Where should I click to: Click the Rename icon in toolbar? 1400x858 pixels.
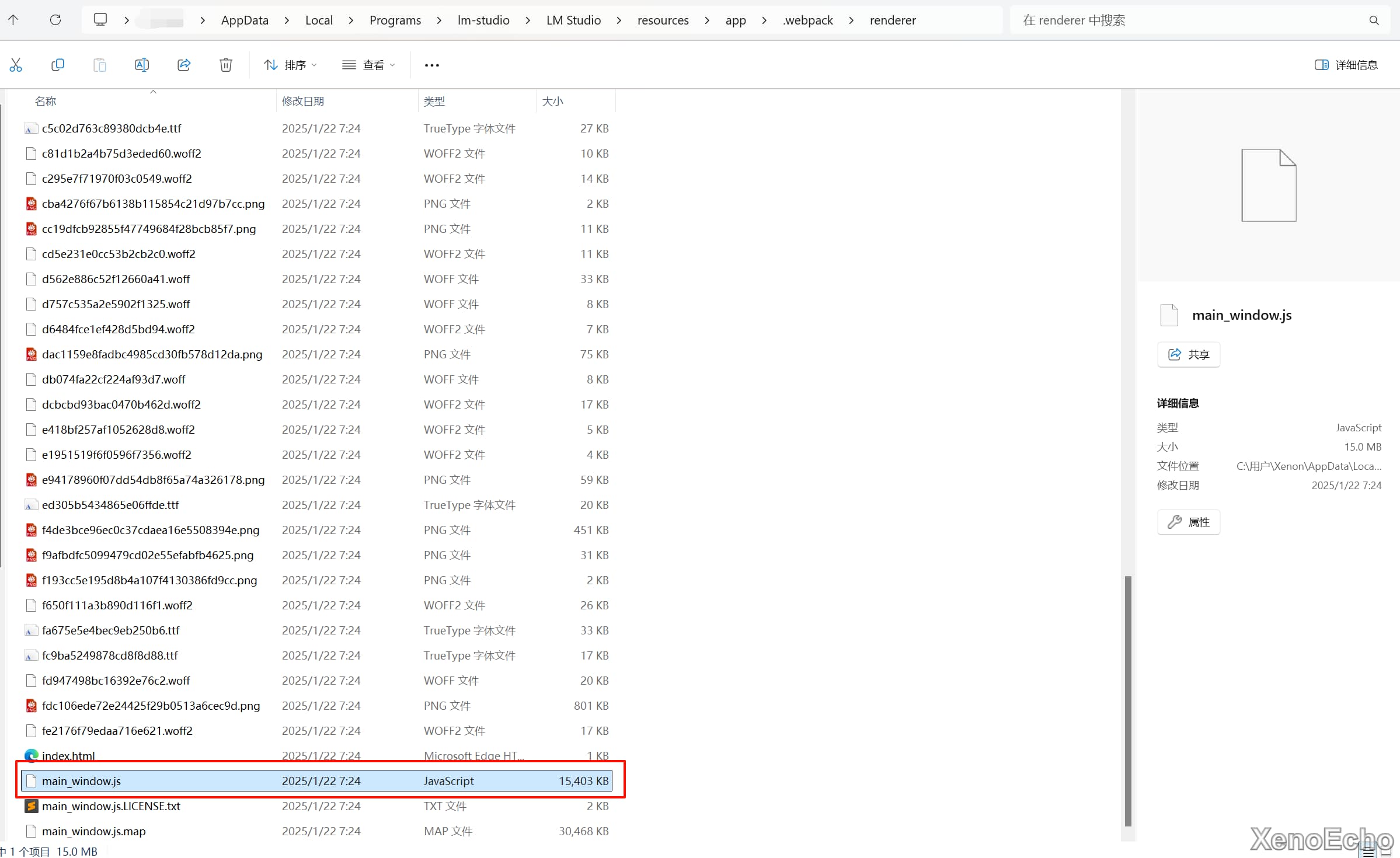click(142, 65)
